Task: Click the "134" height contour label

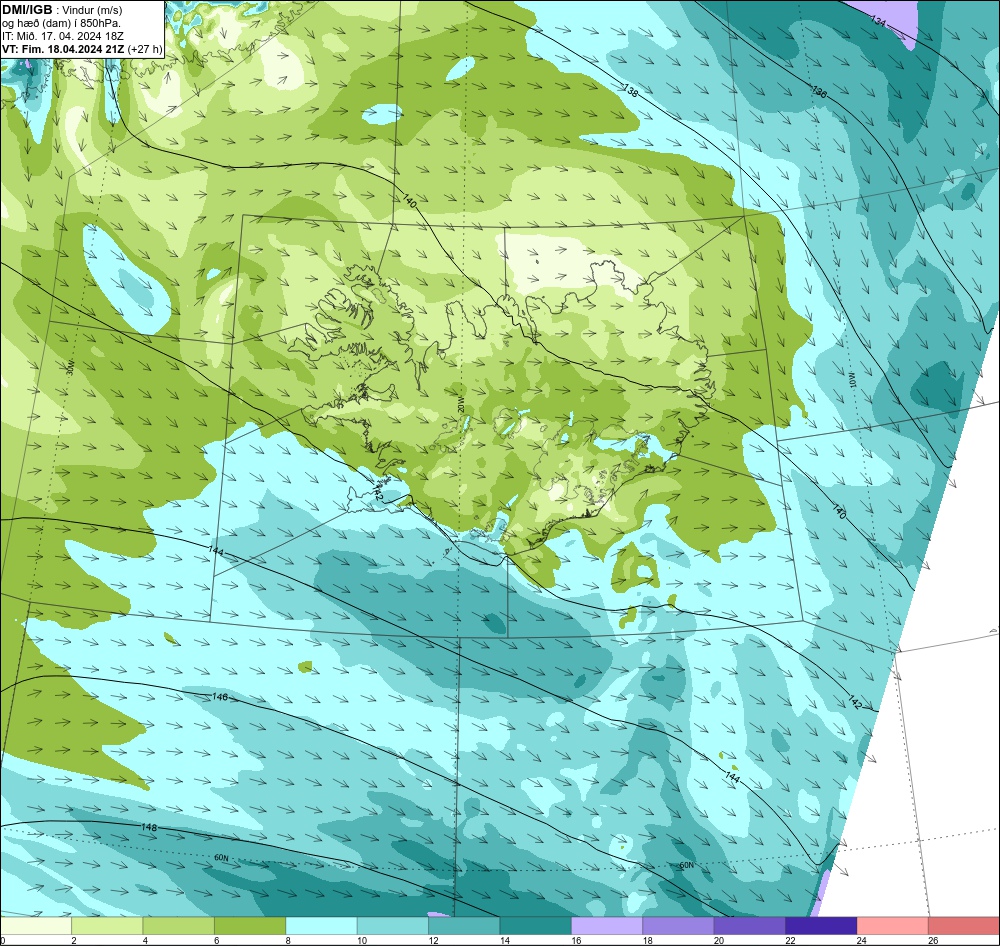Action: tap(879, 20)
